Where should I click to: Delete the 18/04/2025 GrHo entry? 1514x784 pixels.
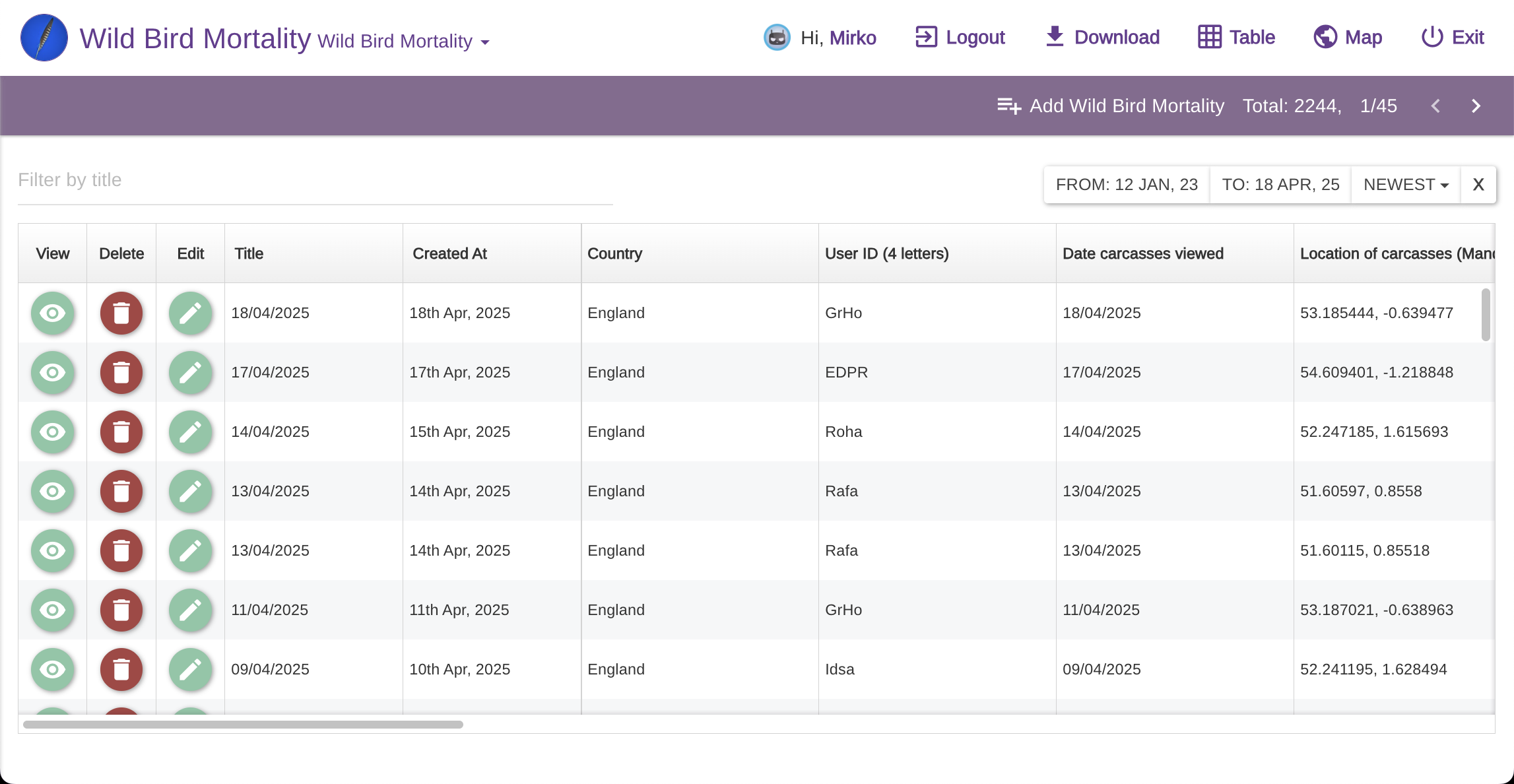coord(121,313)
